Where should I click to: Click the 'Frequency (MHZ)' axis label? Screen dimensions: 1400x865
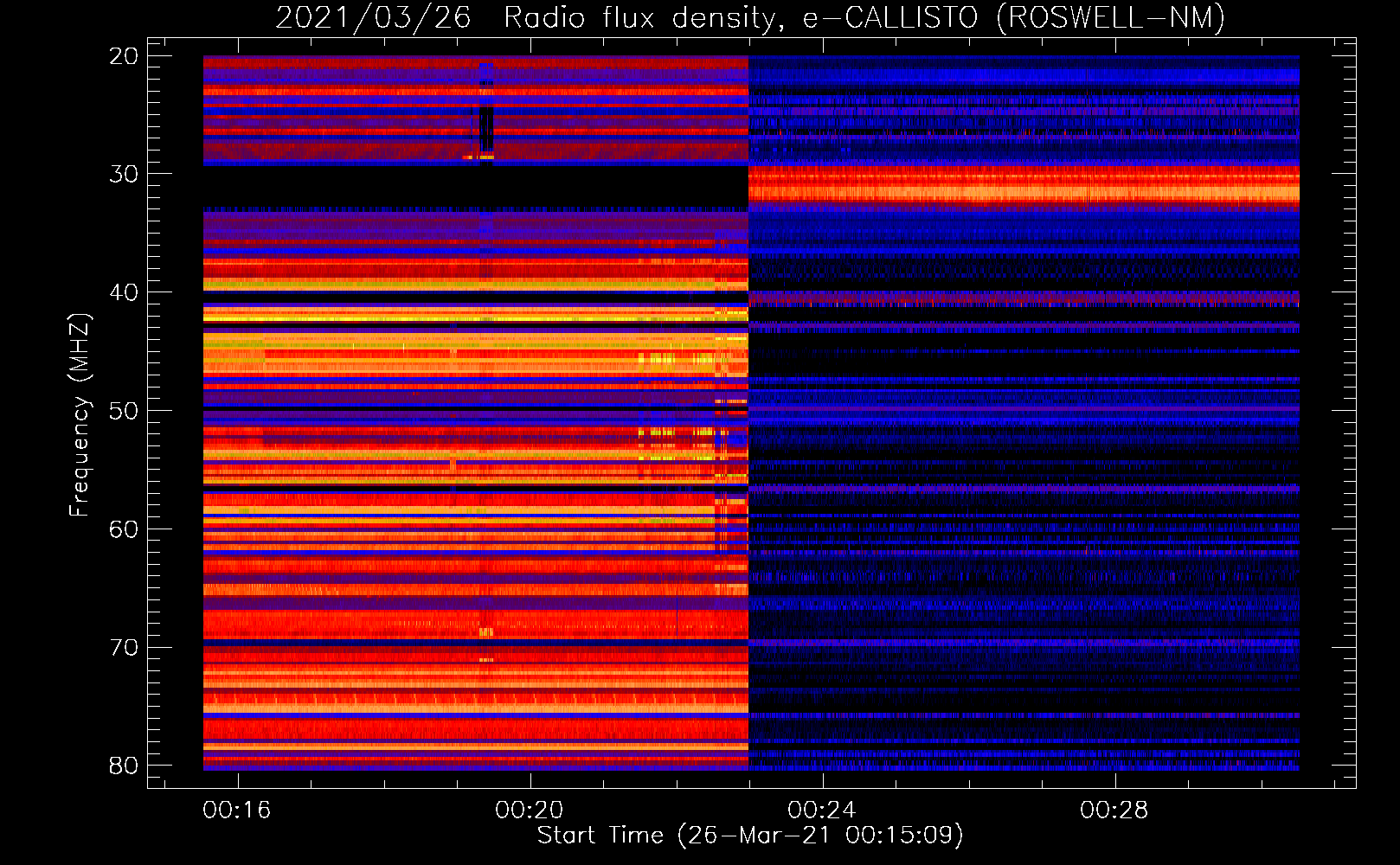pos(80,414)
